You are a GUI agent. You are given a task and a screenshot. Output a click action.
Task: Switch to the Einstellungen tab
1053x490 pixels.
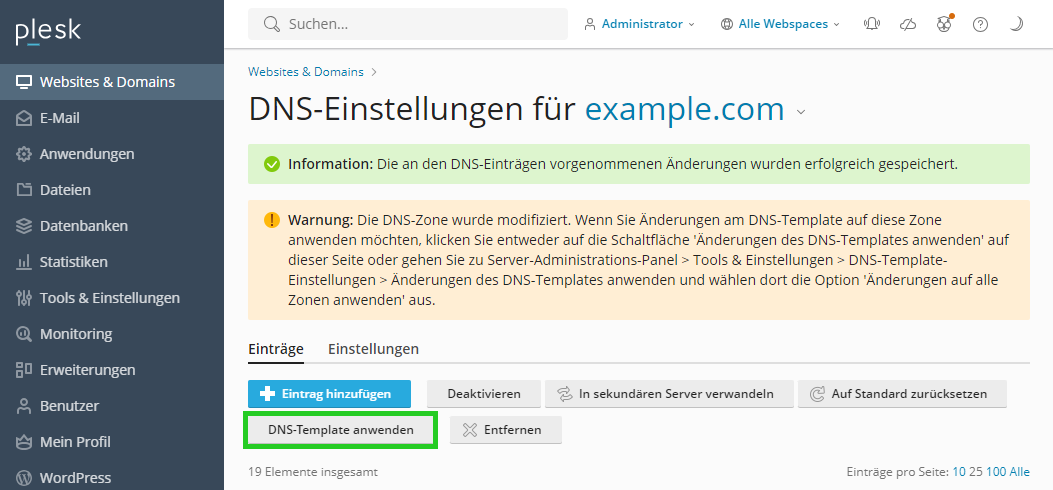point(373,349)
